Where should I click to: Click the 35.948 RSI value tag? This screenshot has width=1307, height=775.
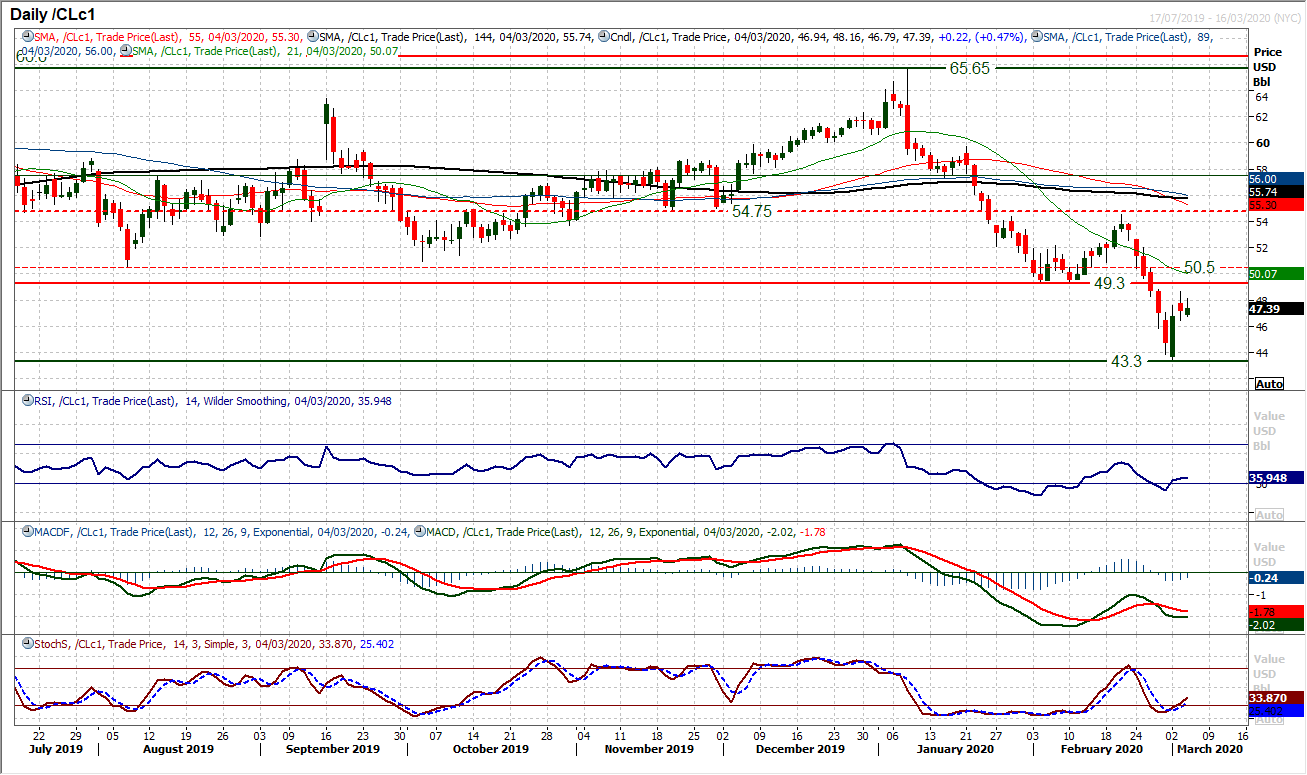point(1275,478)
